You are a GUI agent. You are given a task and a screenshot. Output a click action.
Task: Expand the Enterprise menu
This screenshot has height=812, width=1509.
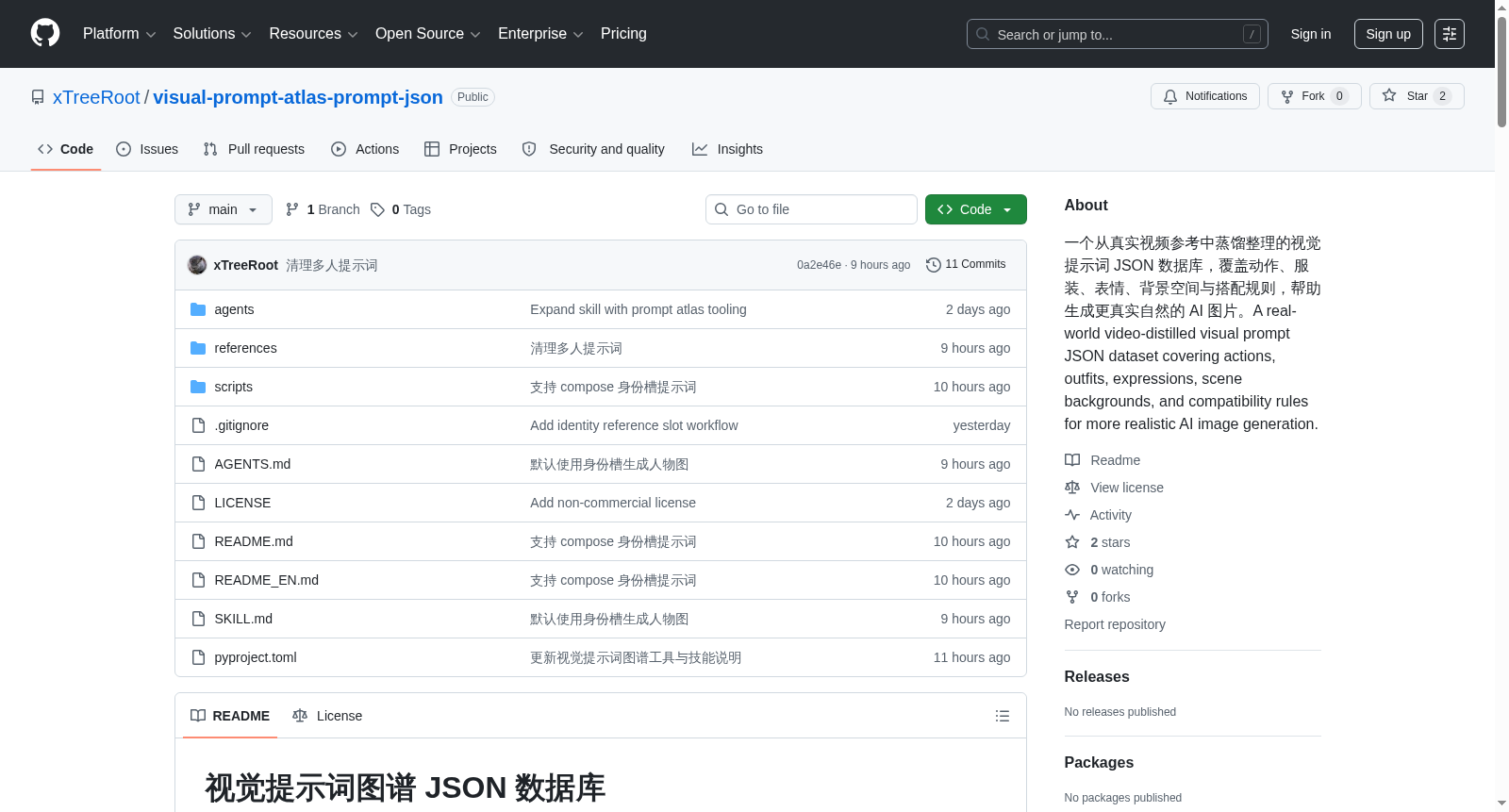[x=540, y=34]
